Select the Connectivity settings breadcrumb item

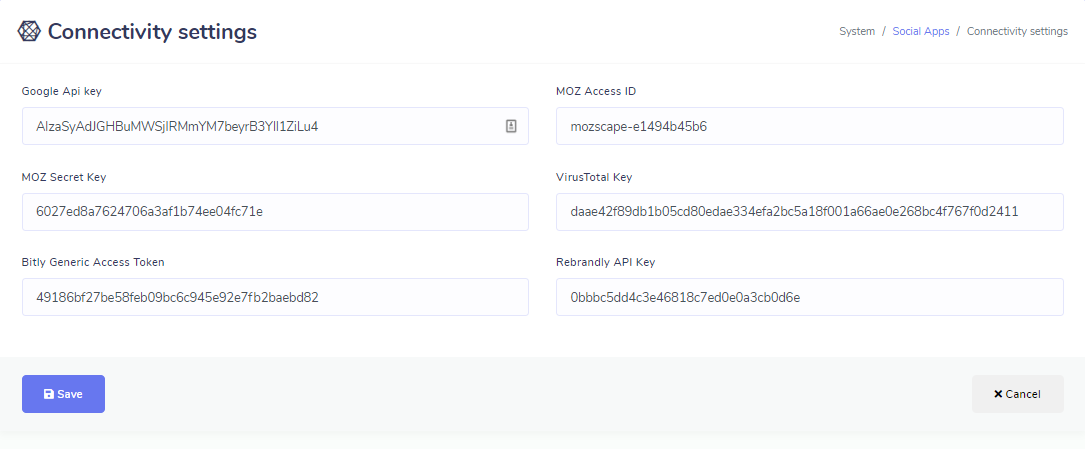pyautogui.click(x=1017, y=32)
